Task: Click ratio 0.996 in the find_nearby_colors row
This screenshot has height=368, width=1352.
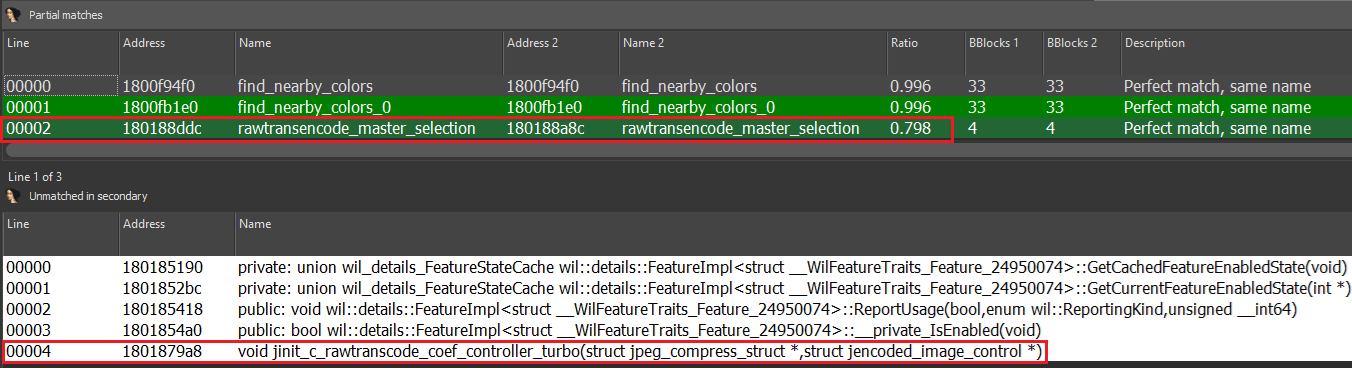Action: pyautogui.click(x=910, y=86)
